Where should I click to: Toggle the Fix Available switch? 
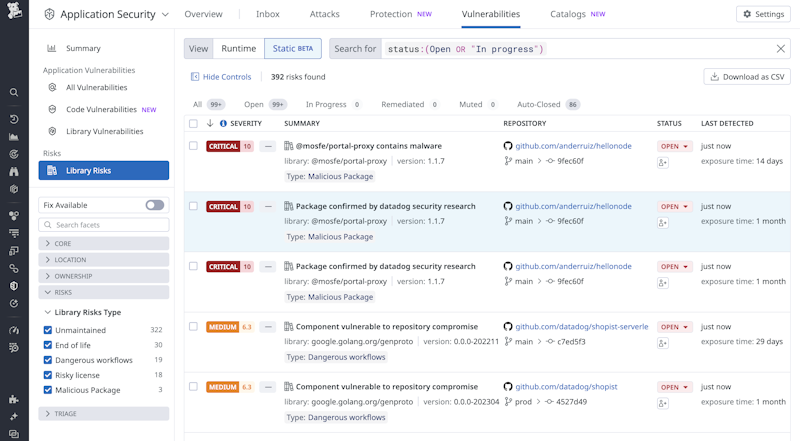pos(155,205)
